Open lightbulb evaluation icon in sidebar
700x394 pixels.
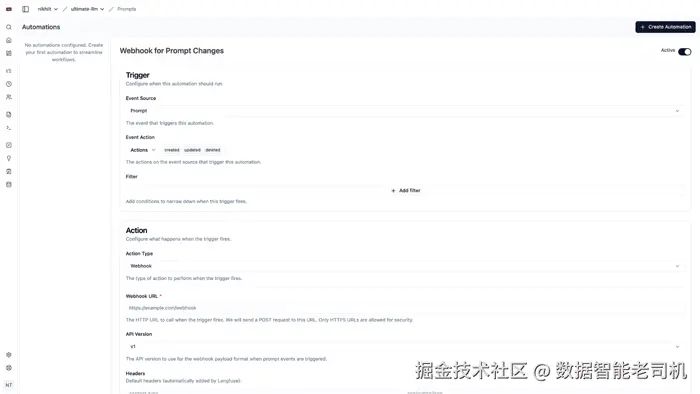pyautogui.click(x=8, y=158)
